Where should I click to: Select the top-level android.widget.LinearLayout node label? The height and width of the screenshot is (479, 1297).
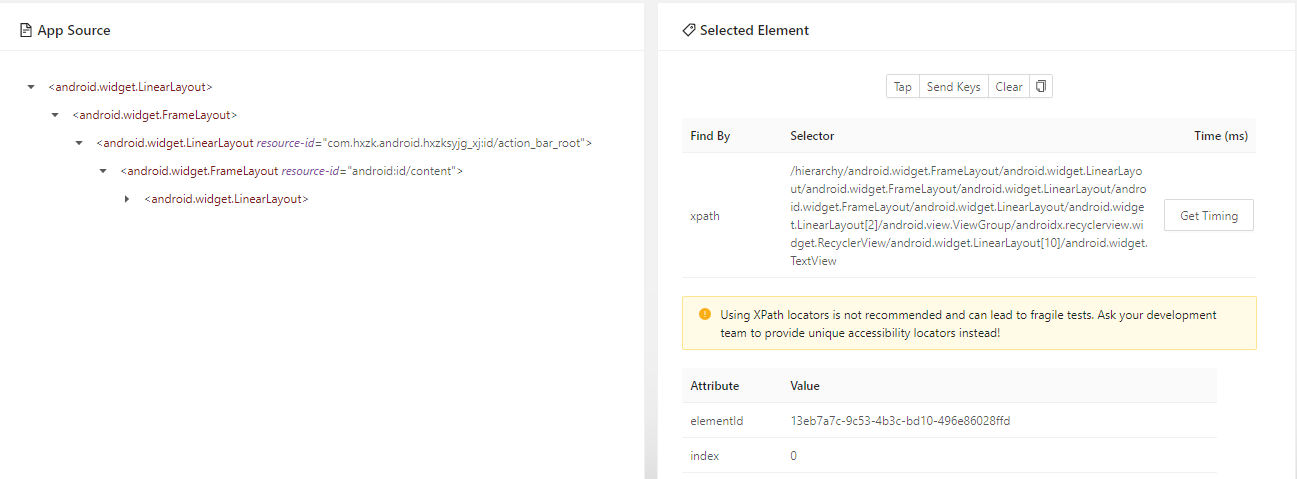pyautogui.click(x=130, y=87)
